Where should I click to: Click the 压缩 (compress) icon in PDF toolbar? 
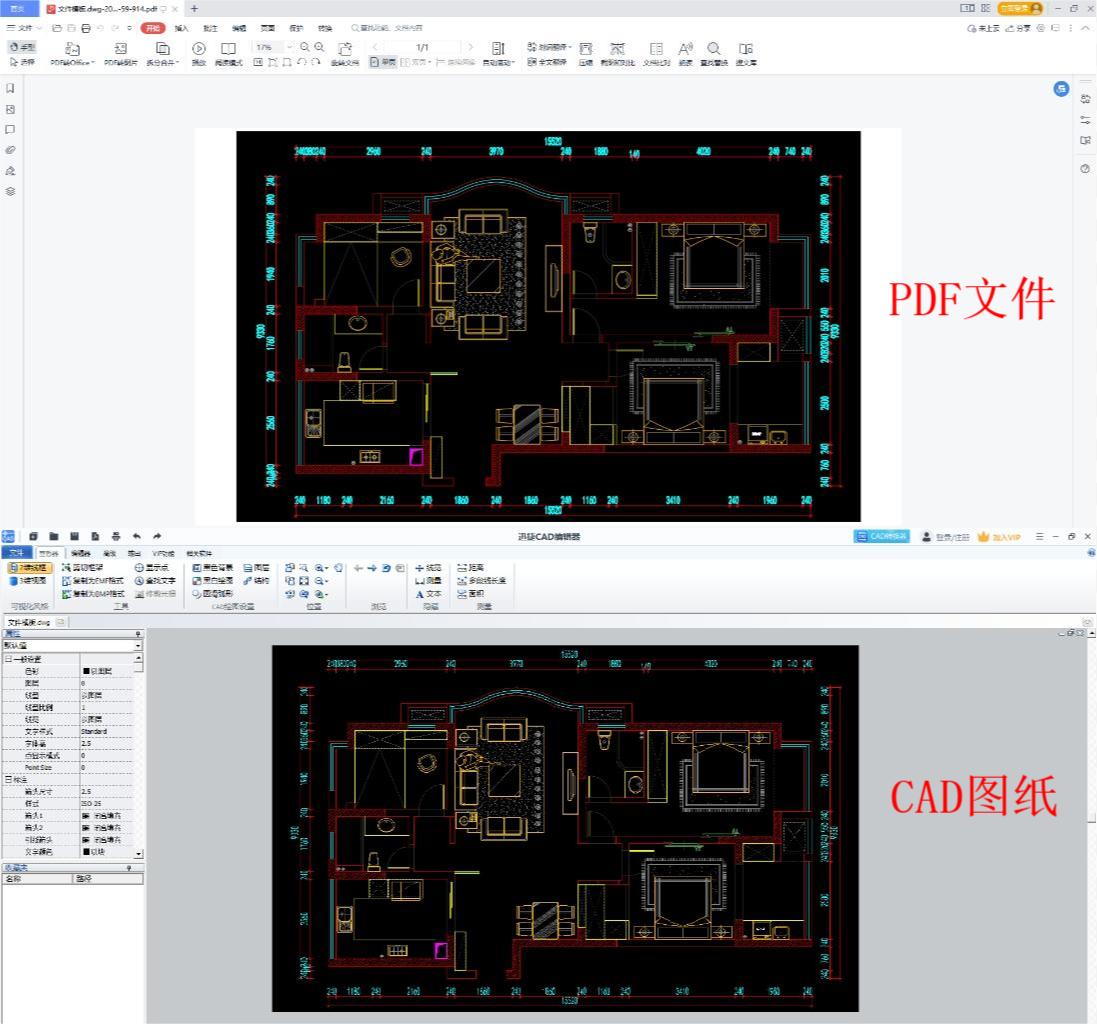587,50
